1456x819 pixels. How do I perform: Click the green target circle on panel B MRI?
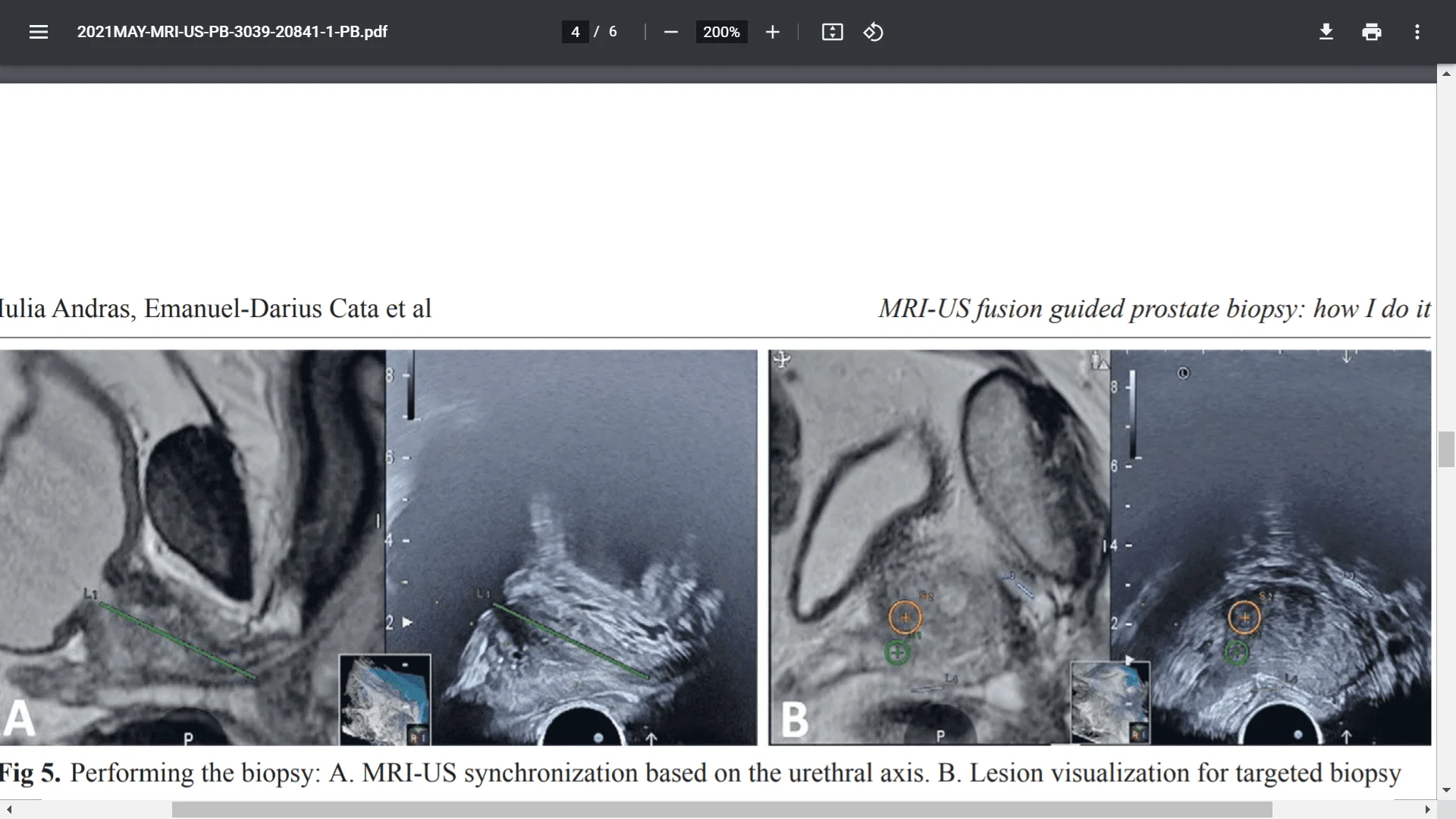[x=897, y=652]
